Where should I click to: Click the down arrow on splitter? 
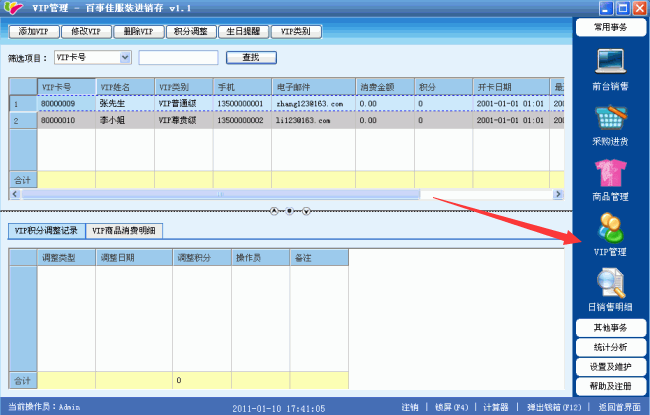pyautogui.click(x=306, y=211)
